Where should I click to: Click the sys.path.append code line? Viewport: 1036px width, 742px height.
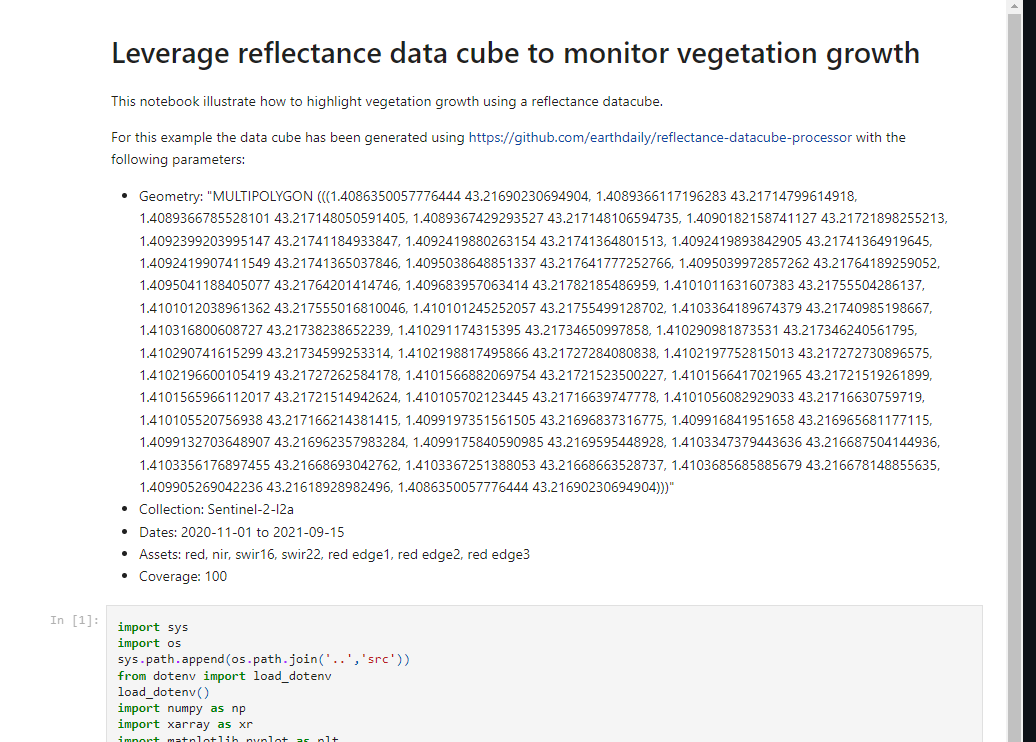pyautogui.click(x=264, y=660)
